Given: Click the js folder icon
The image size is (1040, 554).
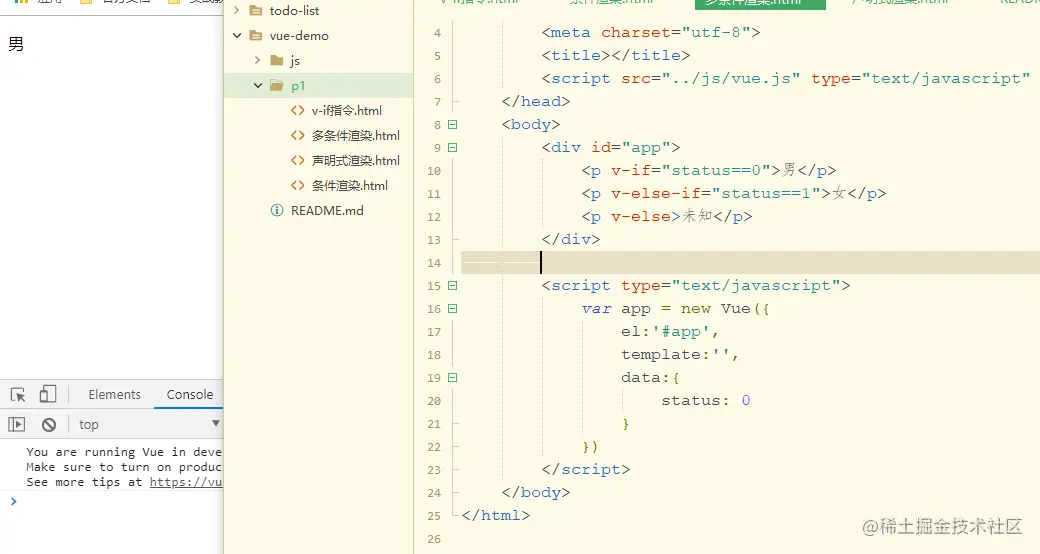Looking at the screenshot, I should 277,61.
